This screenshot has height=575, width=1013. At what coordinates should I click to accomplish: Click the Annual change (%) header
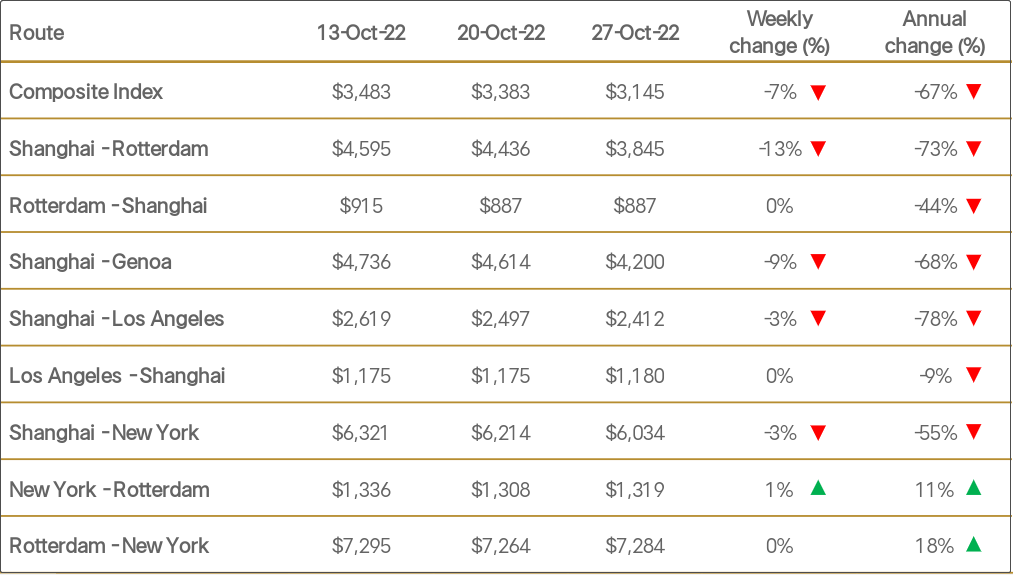click(x=934, y=32)
